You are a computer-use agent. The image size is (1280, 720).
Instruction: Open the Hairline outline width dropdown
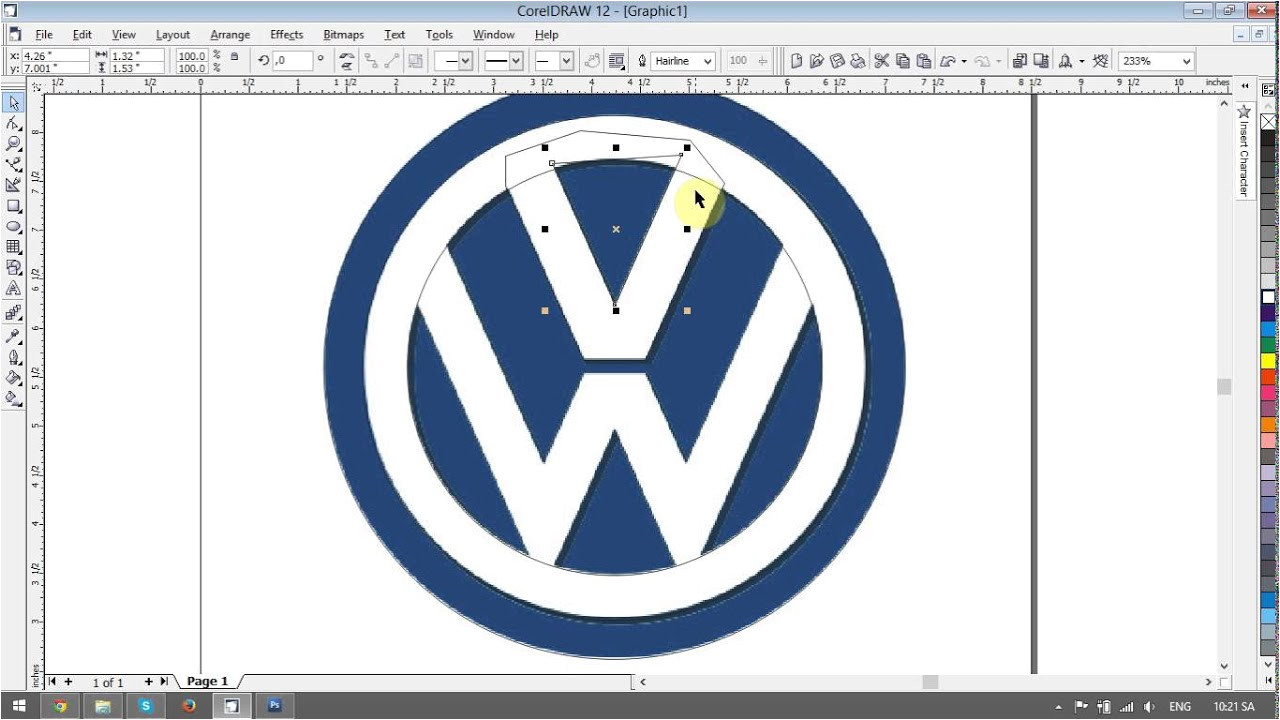coord(708,61)
